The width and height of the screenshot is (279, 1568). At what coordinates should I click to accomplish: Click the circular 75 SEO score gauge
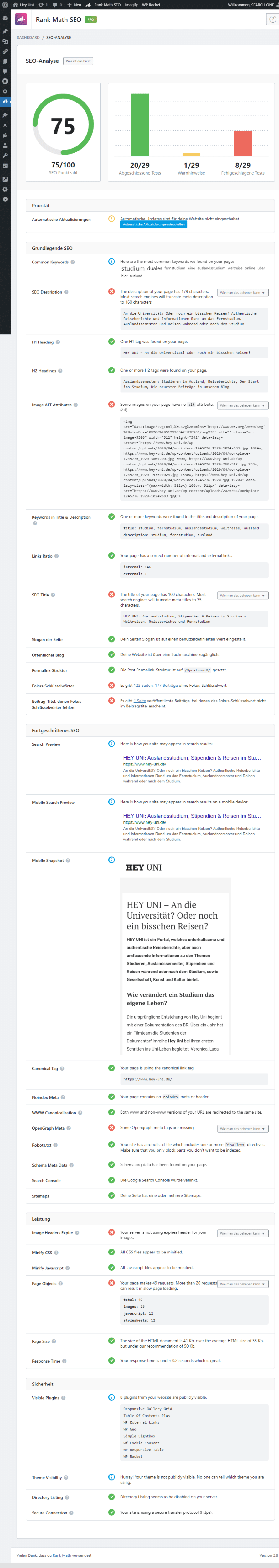pyautogui.click(x=63, y=124)
